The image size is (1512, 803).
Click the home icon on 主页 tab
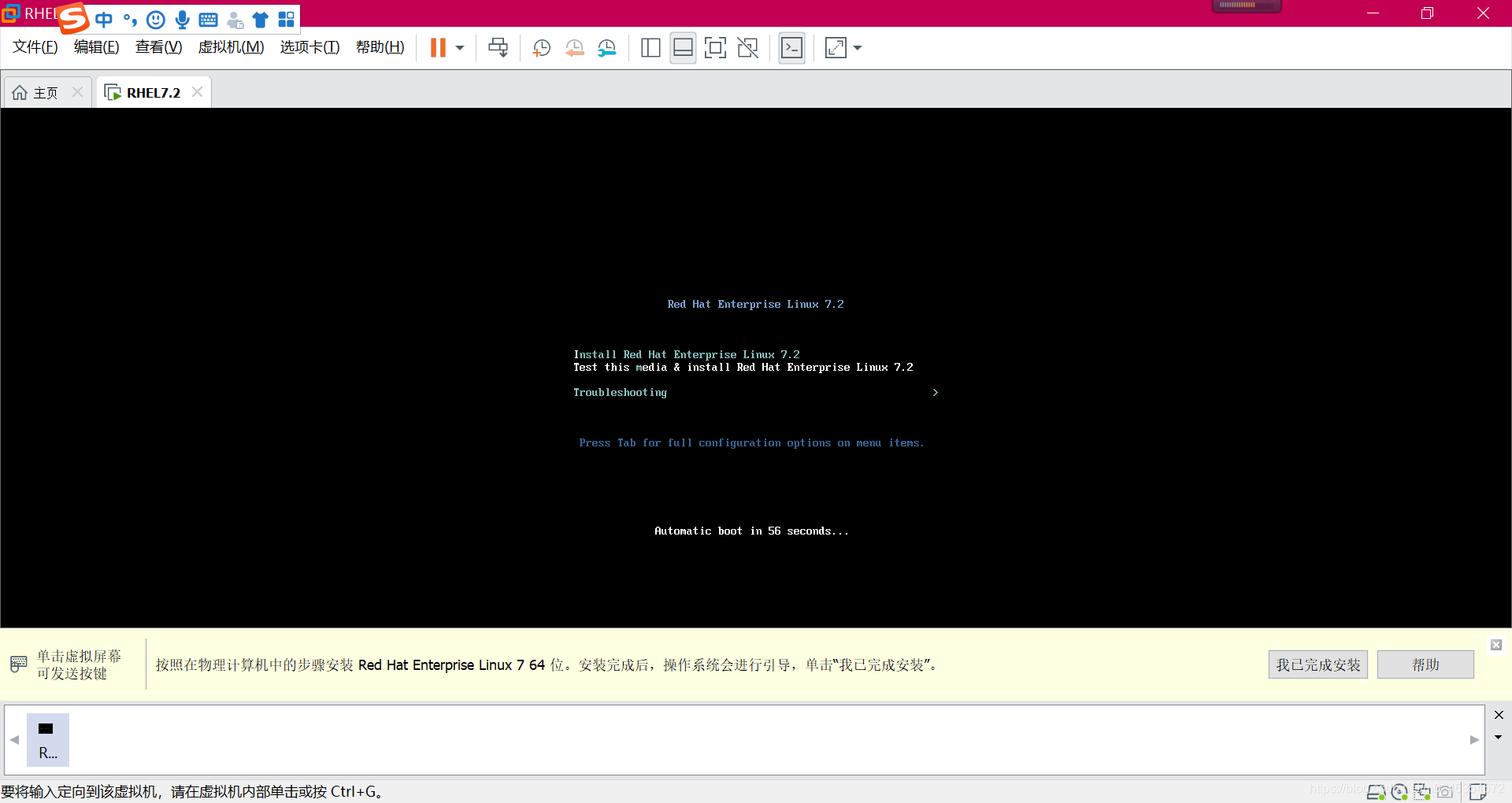pyautogui.click(x=20, y=93)
